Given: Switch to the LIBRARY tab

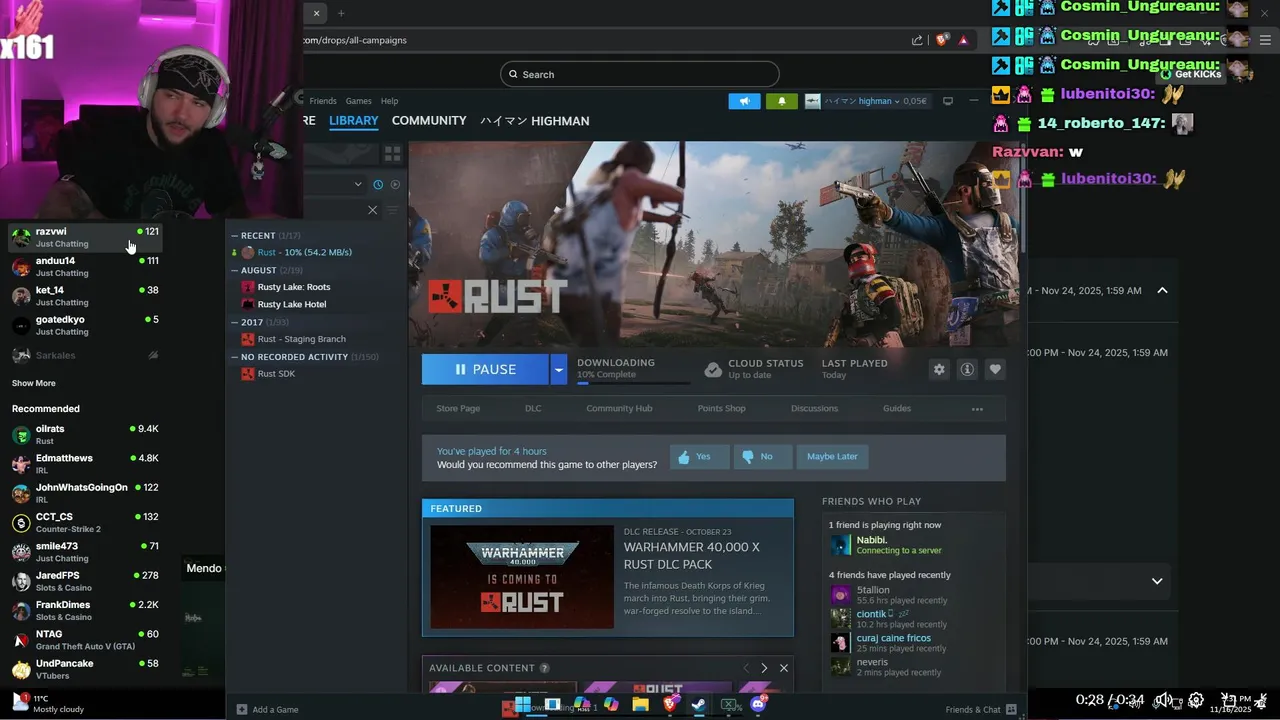Looking at the screenshot, I should coord(354,121).
